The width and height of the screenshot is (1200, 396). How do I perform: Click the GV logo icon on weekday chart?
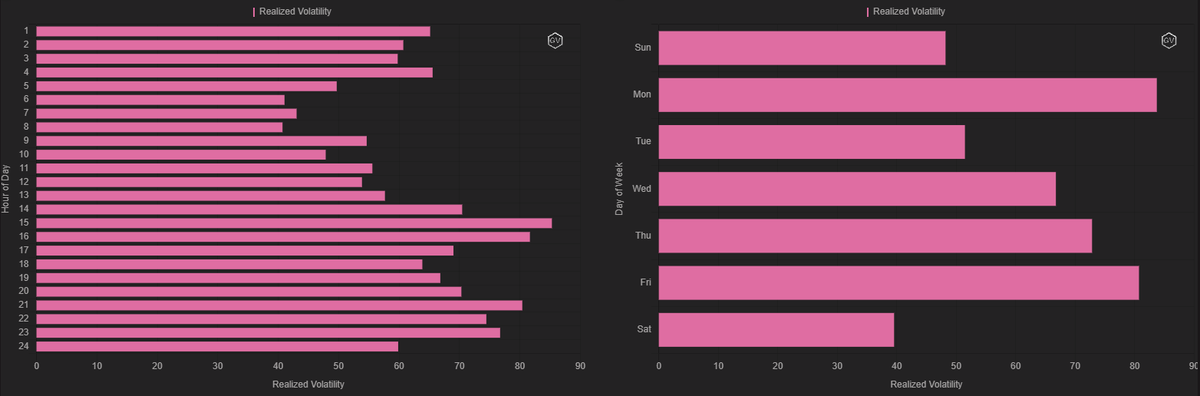pos(1168,40)
